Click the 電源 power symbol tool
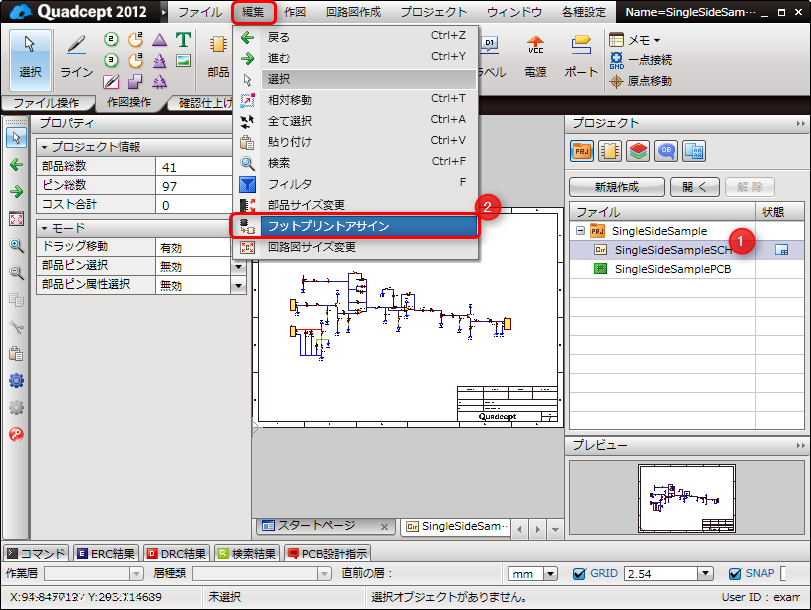The image size is (811, 610). pos(535,58)
